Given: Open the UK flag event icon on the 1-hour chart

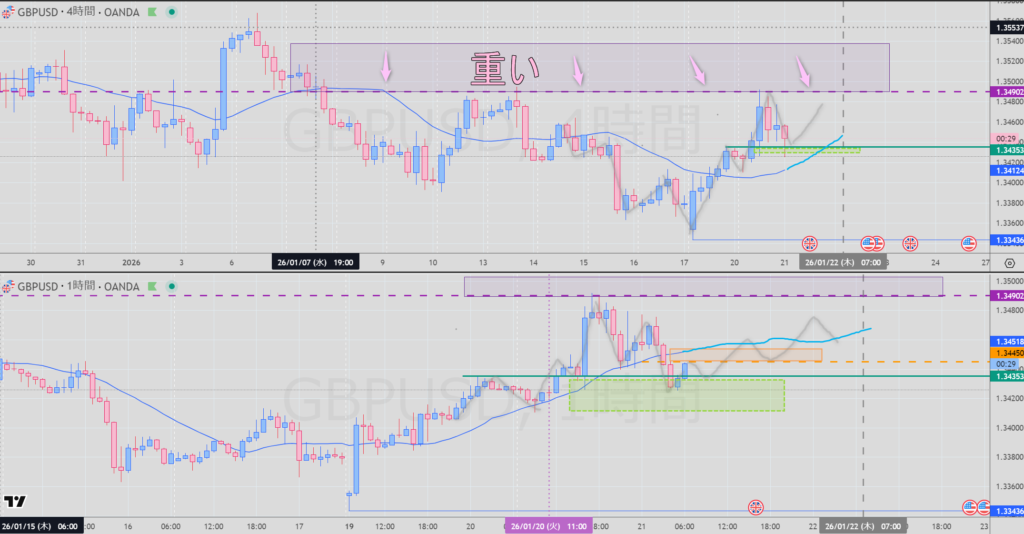Looking at the screenshot, I should point(756,507).
